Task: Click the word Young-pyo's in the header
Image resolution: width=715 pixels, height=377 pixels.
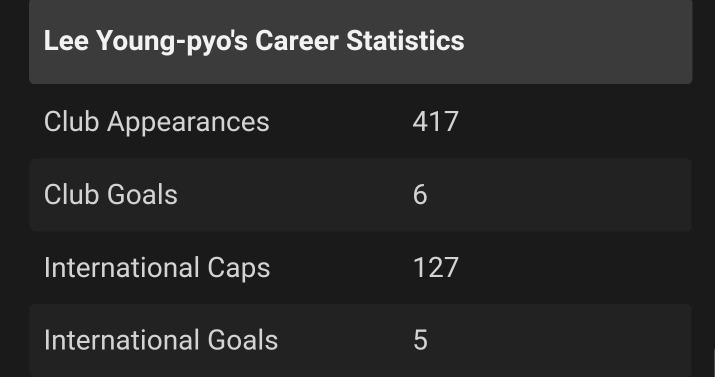Action: pyautogui.click(x=172, y=42)
